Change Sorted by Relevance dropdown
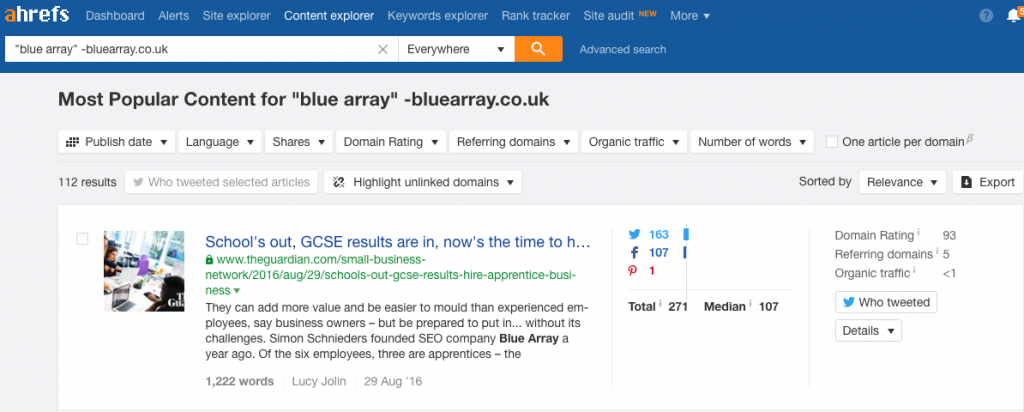Screen dimensions: 1024x412 tap(903, 182)
